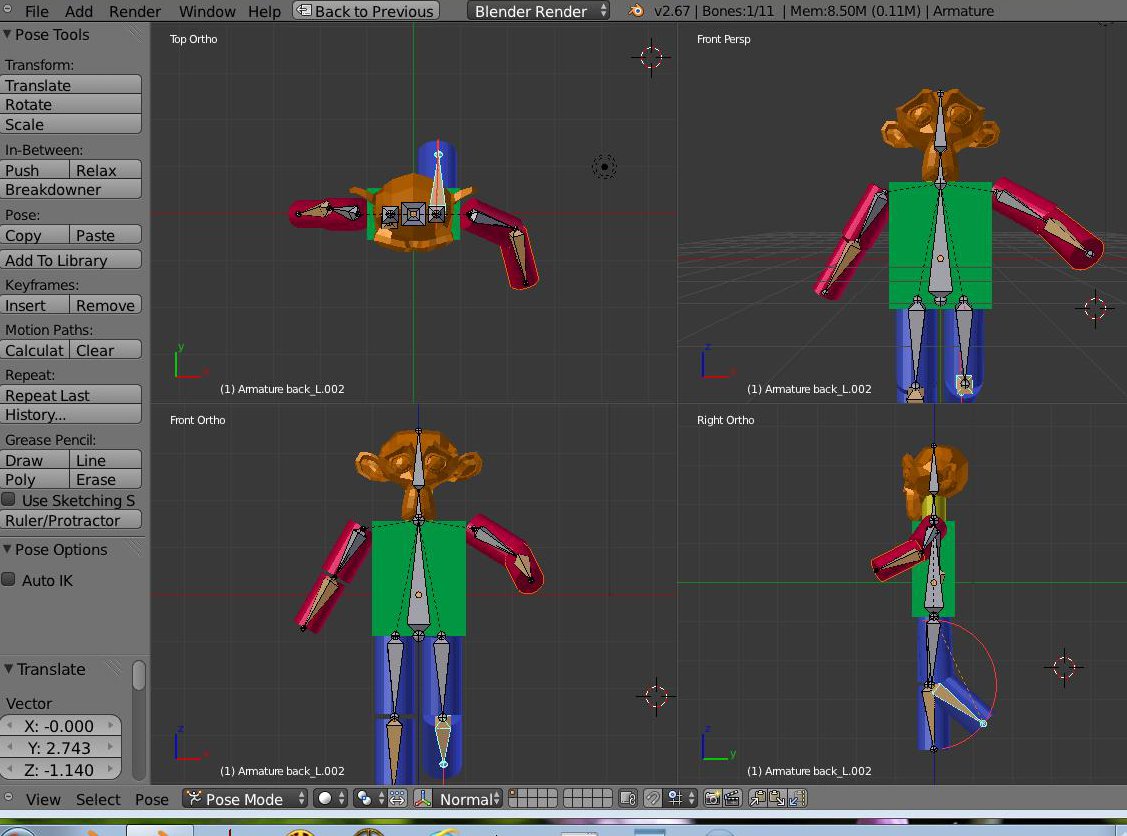The image size is (1127, 836).
Task: Click paste pose from buffer icon
Action: tap(777, 799)
